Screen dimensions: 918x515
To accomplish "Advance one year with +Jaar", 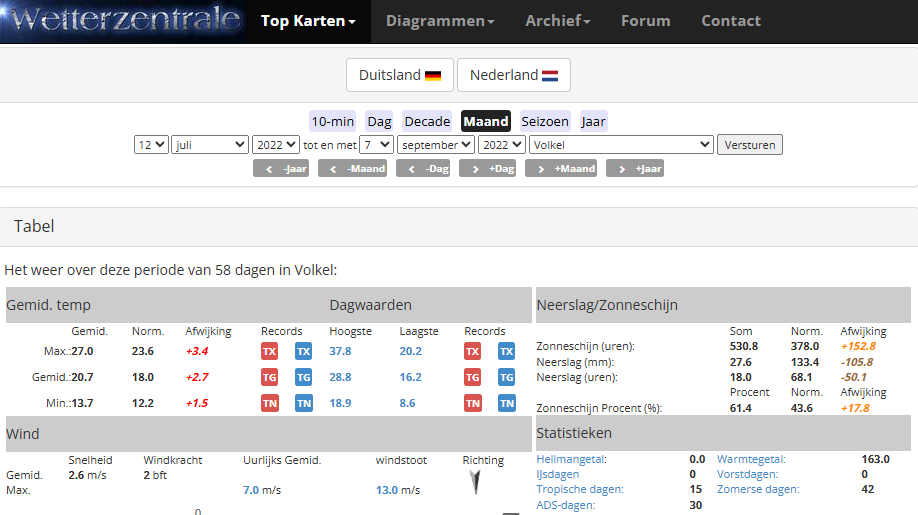I will click(635, 169).
